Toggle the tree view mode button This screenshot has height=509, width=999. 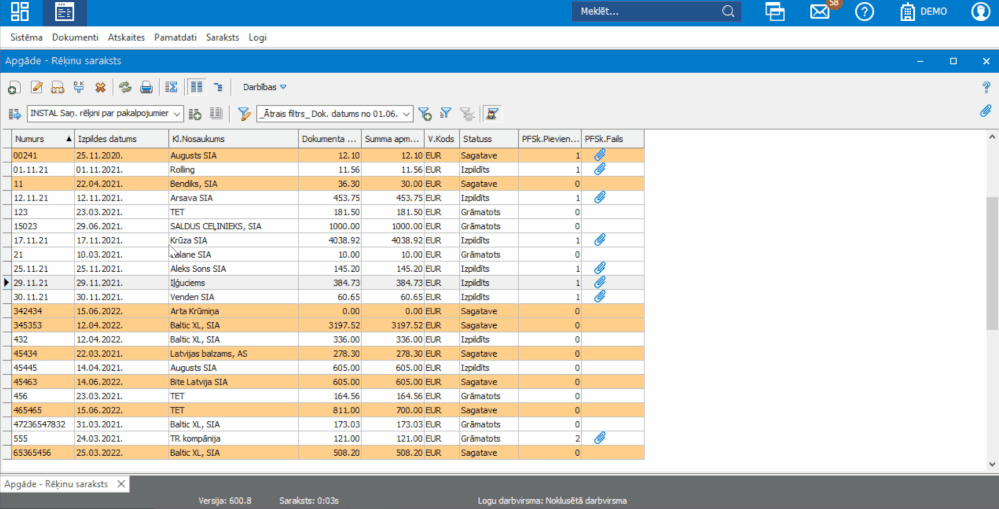click(217, 87)
